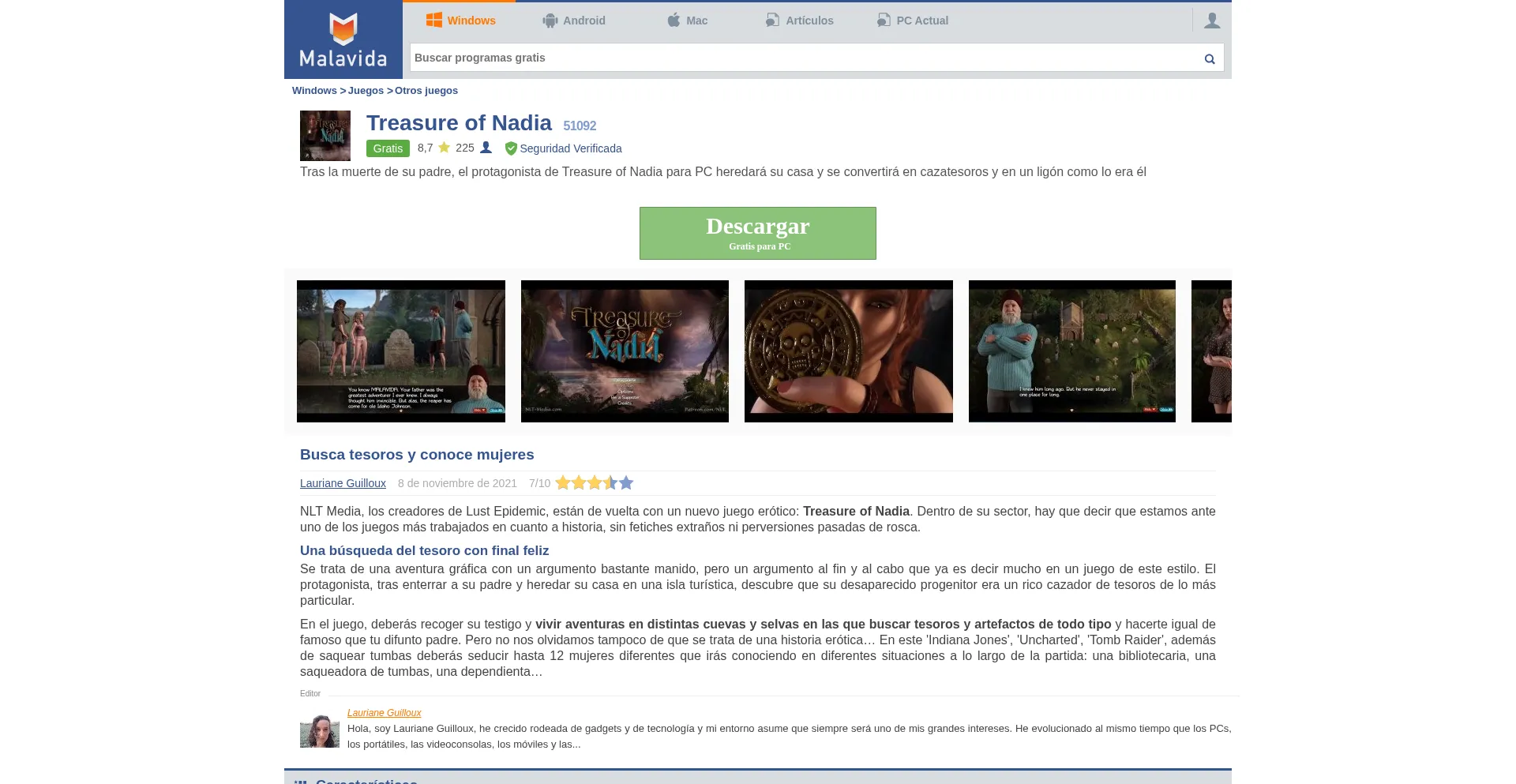Image resolution: width=1516 pixels, height=784 pixels.
Task: Click the green security verified shield icon
Action: pos(511,148)
